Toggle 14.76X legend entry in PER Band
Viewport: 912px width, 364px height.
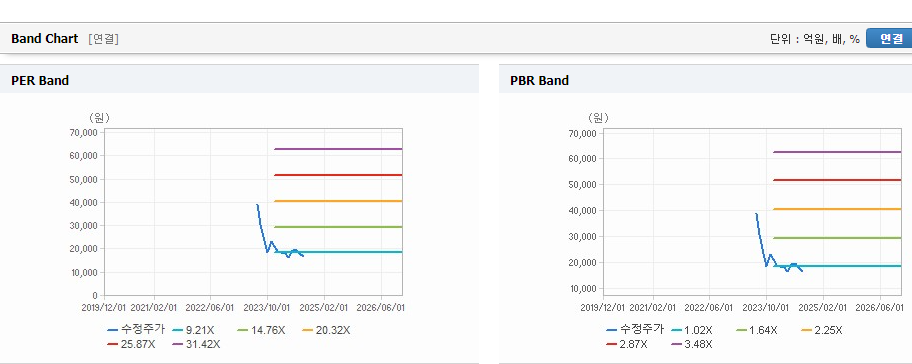pyautogui.click(x=261, y=330)
